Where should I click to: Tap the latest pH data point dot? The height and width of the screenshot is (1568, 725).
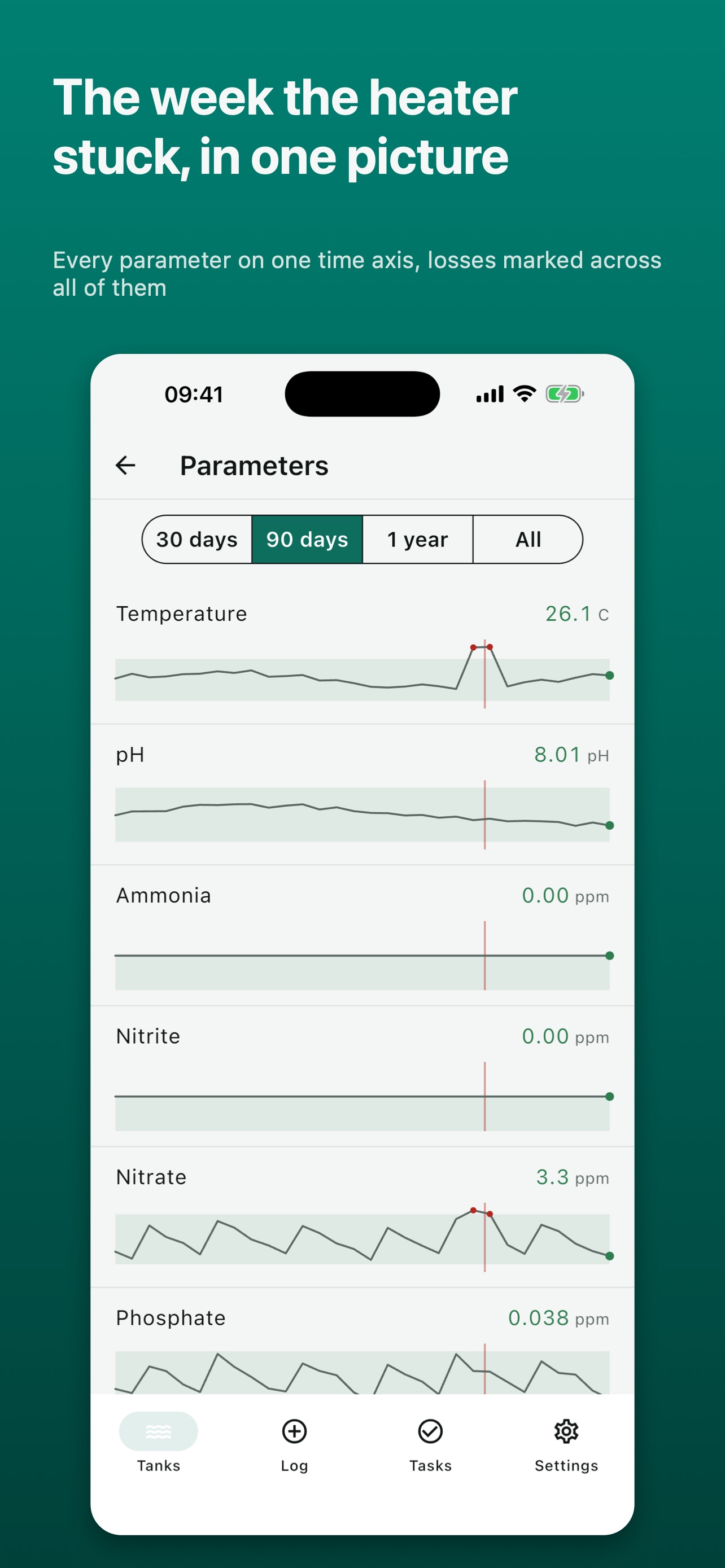pos(610,826)
